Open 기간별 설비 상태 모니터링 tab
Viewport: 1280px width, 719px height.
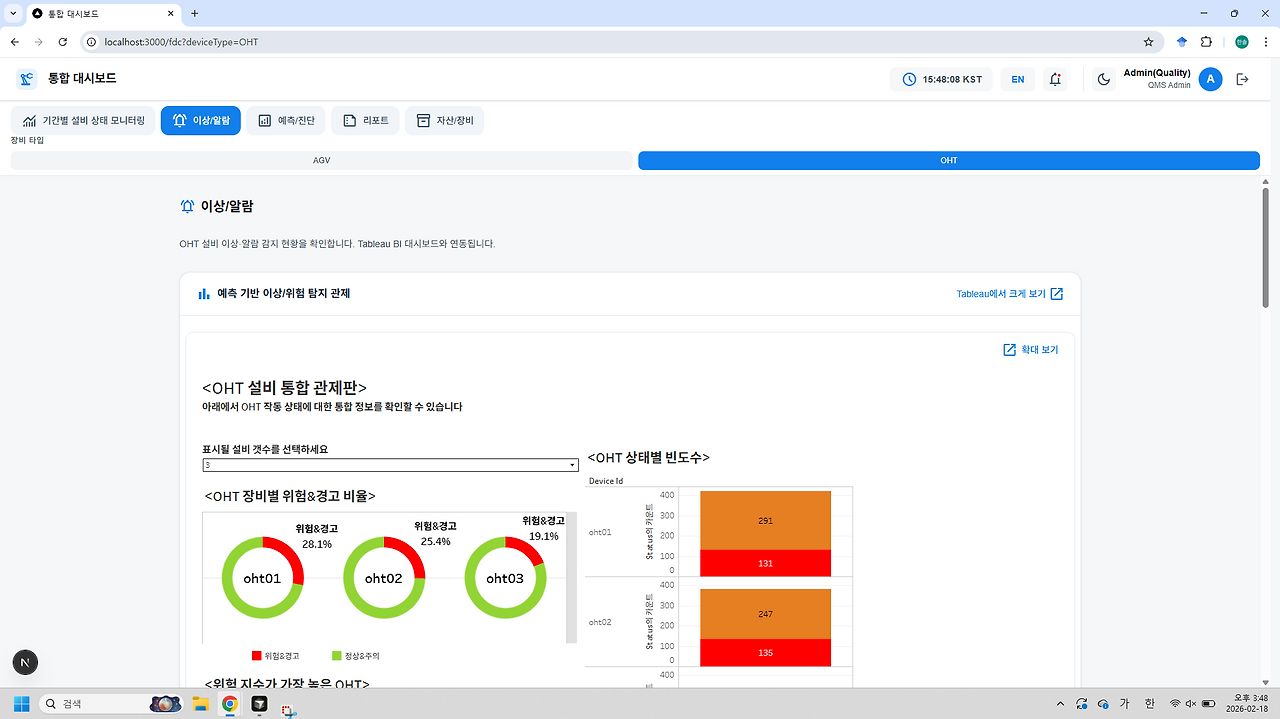pos(84,120)
